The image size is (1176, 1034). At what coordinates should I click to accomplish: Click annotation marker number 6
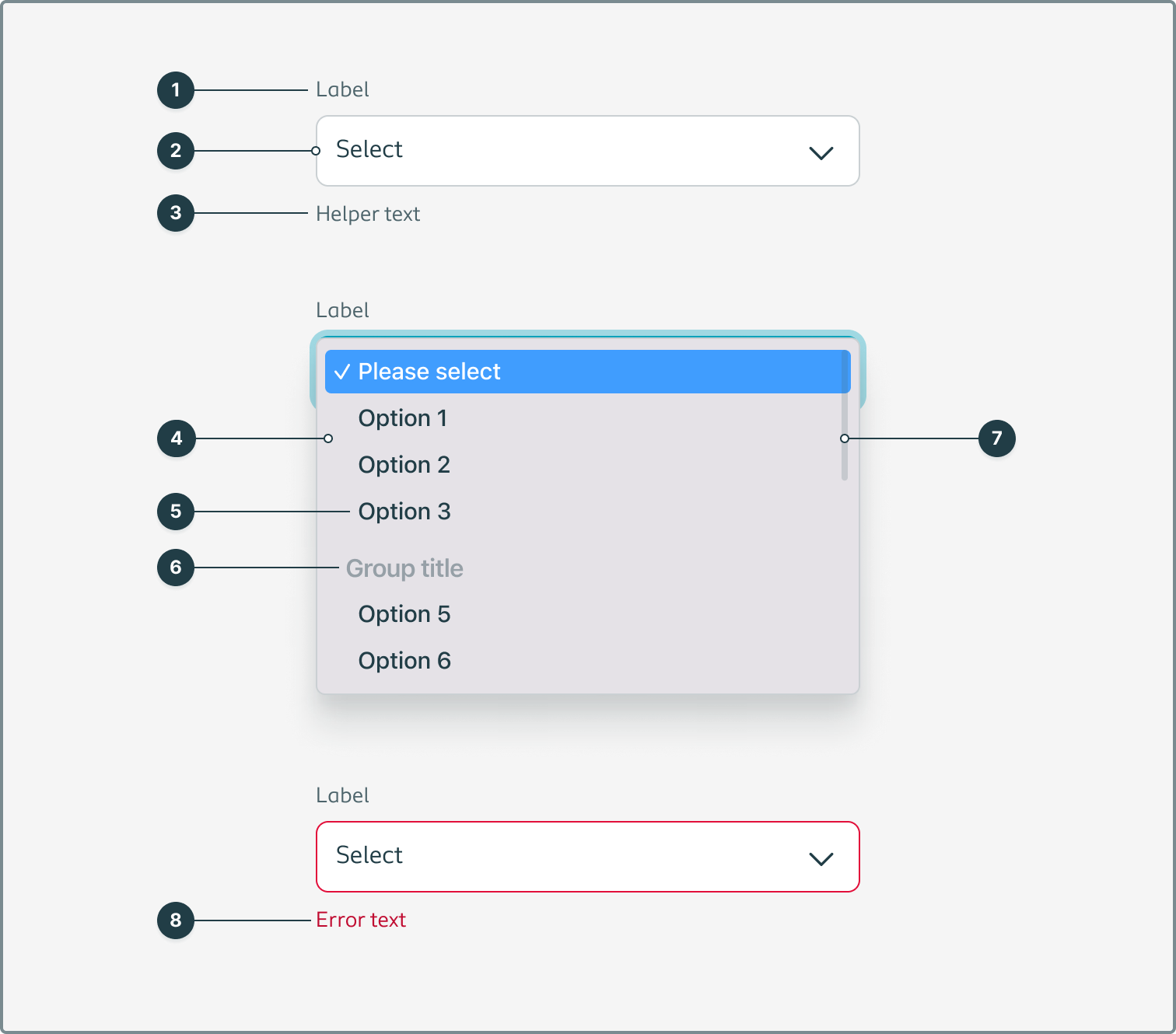pos(175,568)
